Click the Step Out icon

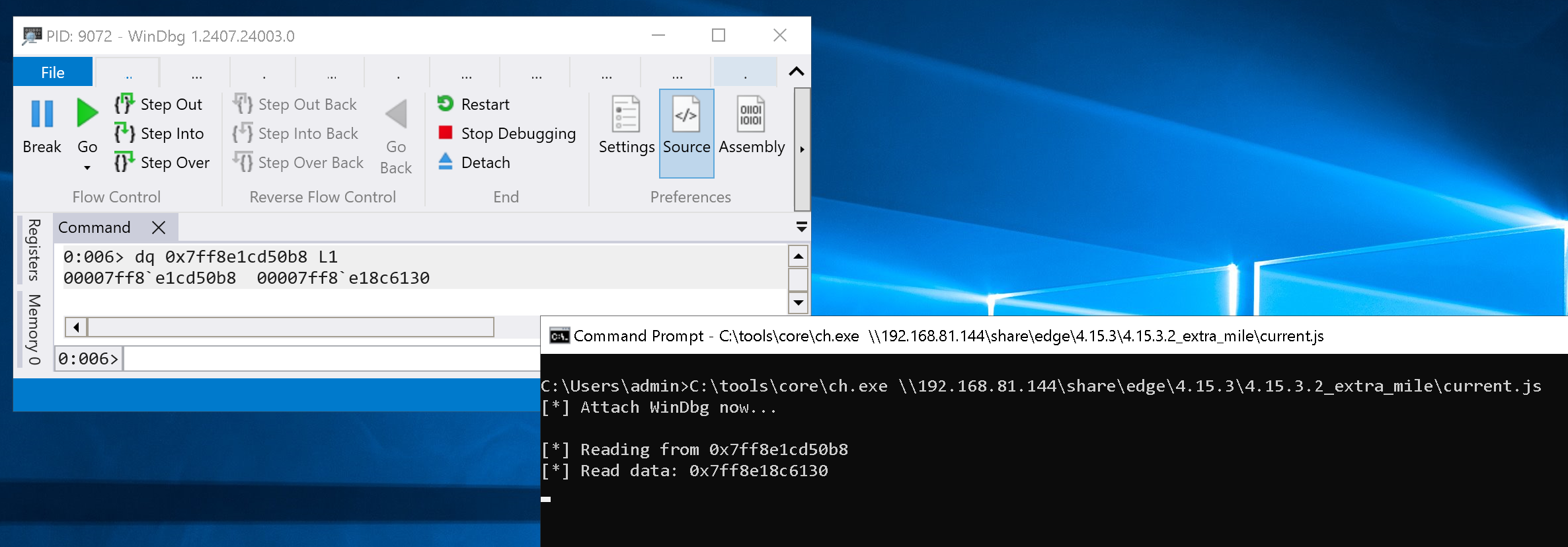(124, 104)
